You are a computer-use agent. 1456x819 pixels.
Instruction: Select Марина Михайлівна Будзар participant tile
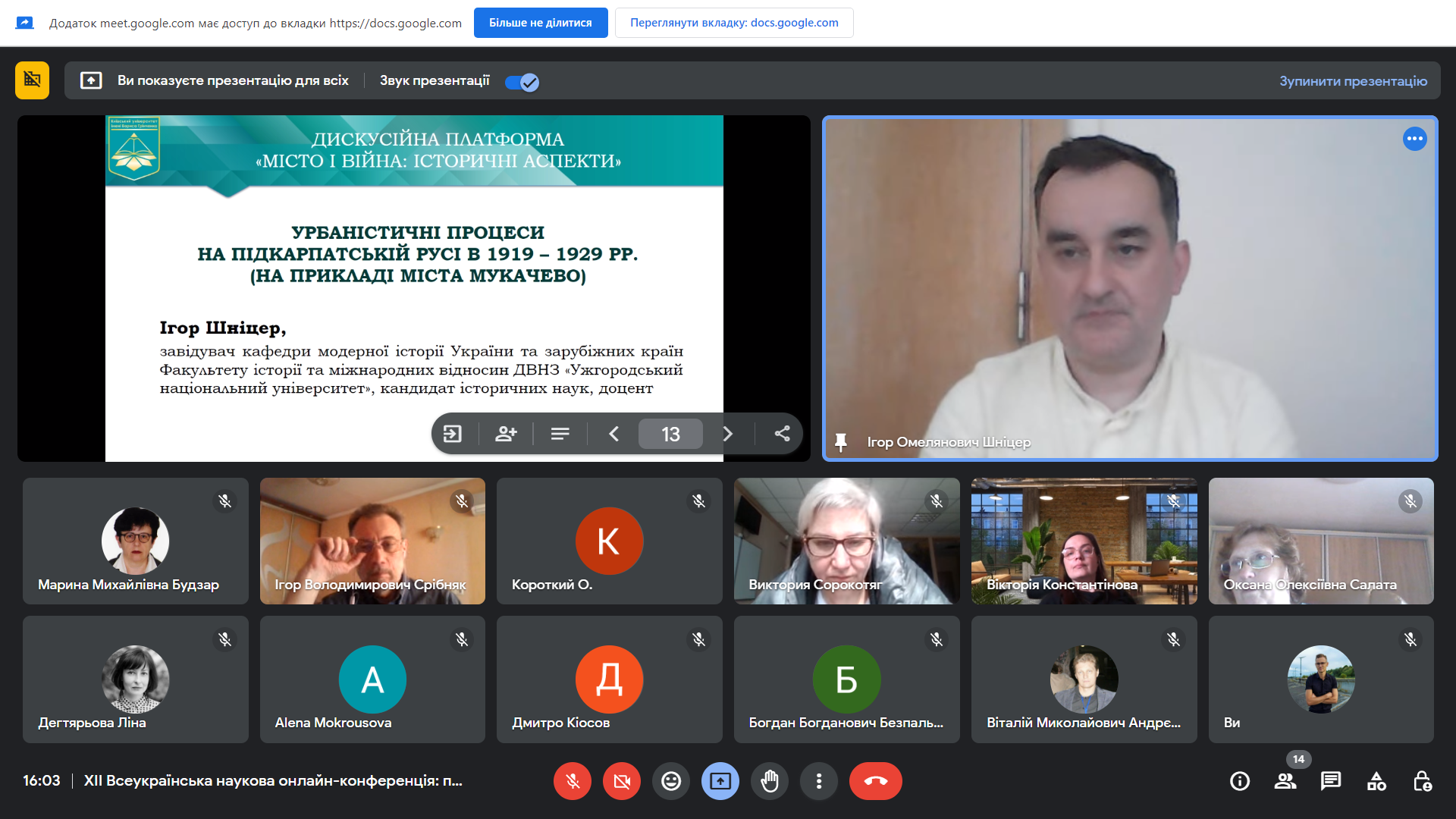[x=135, y=541]
